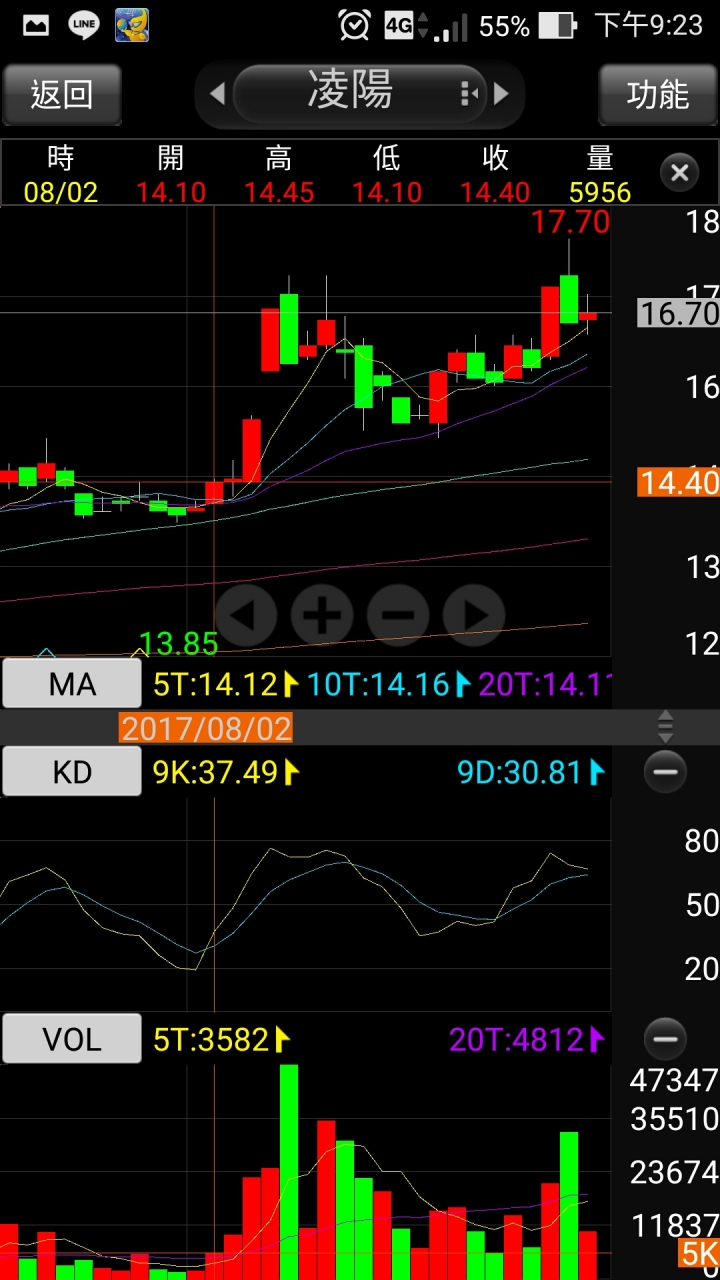Image resolution: width=720 pixels, height=1280 pixels.
Task: Move chart cursor left with overlay arrow
Action: (246, 615)
